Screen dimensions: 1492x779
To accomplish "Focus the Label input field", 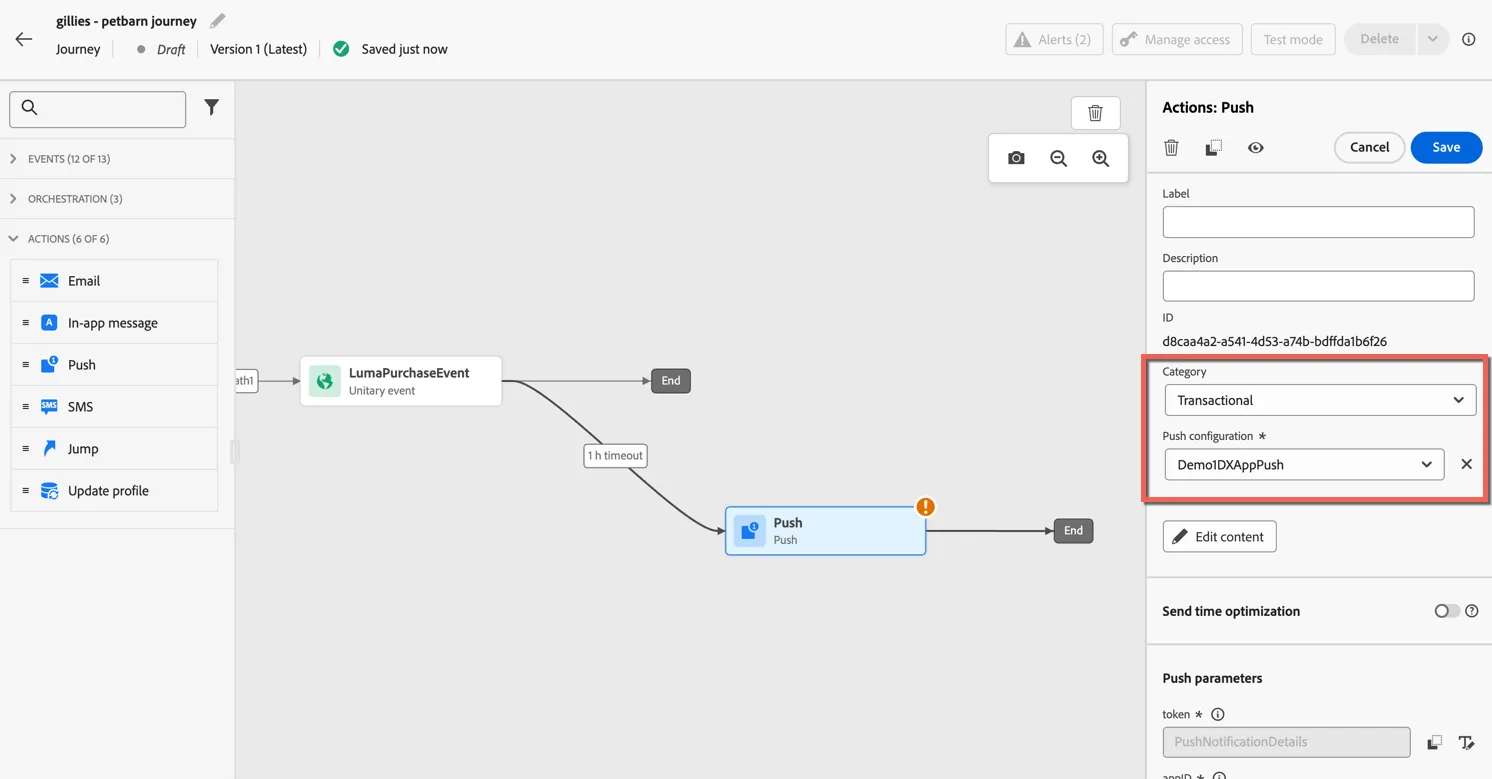I will (x=1318, y=222).
